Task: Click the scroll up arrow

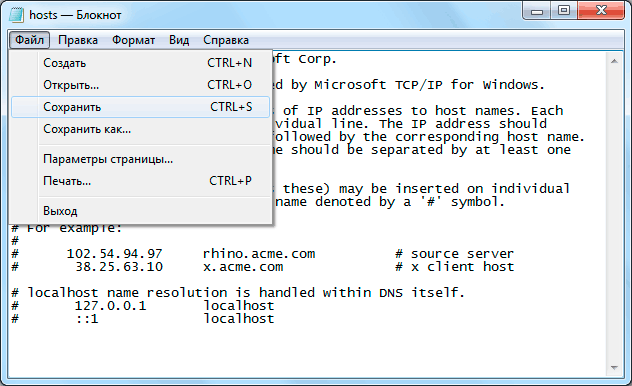Action: [x=614, y=61]
